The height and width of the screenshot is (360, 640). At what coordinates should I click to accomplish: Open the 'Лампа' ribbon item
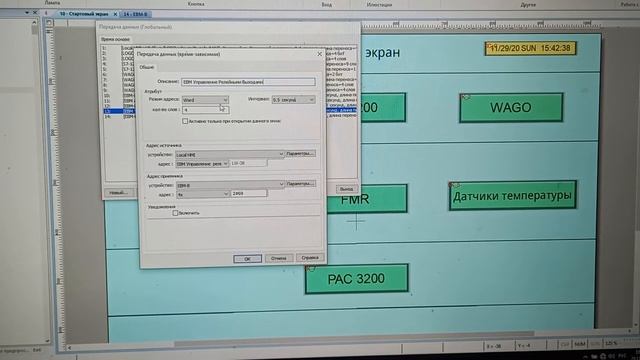pyautogui.click(x=52, y=3)
